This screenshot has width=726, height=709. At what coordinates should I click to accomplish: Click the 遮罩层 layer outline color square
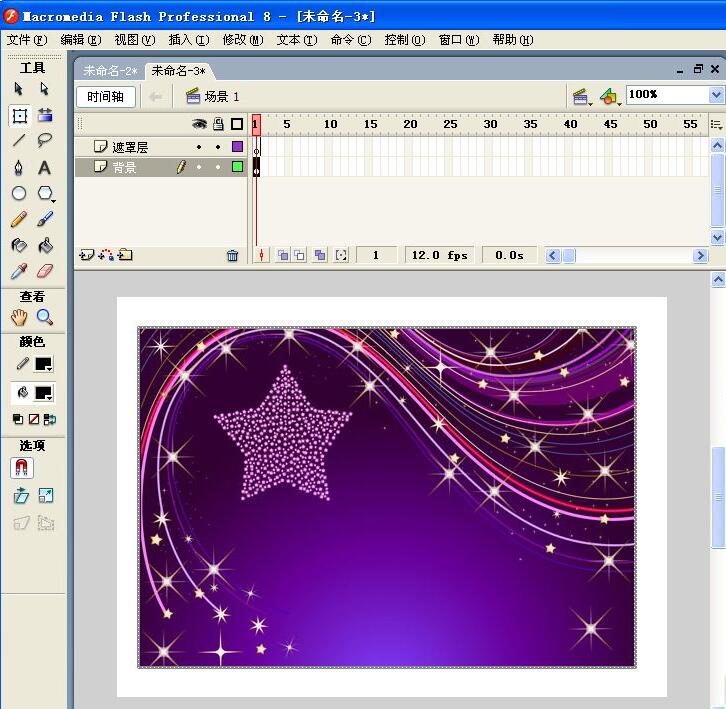(x=237, y=147)
